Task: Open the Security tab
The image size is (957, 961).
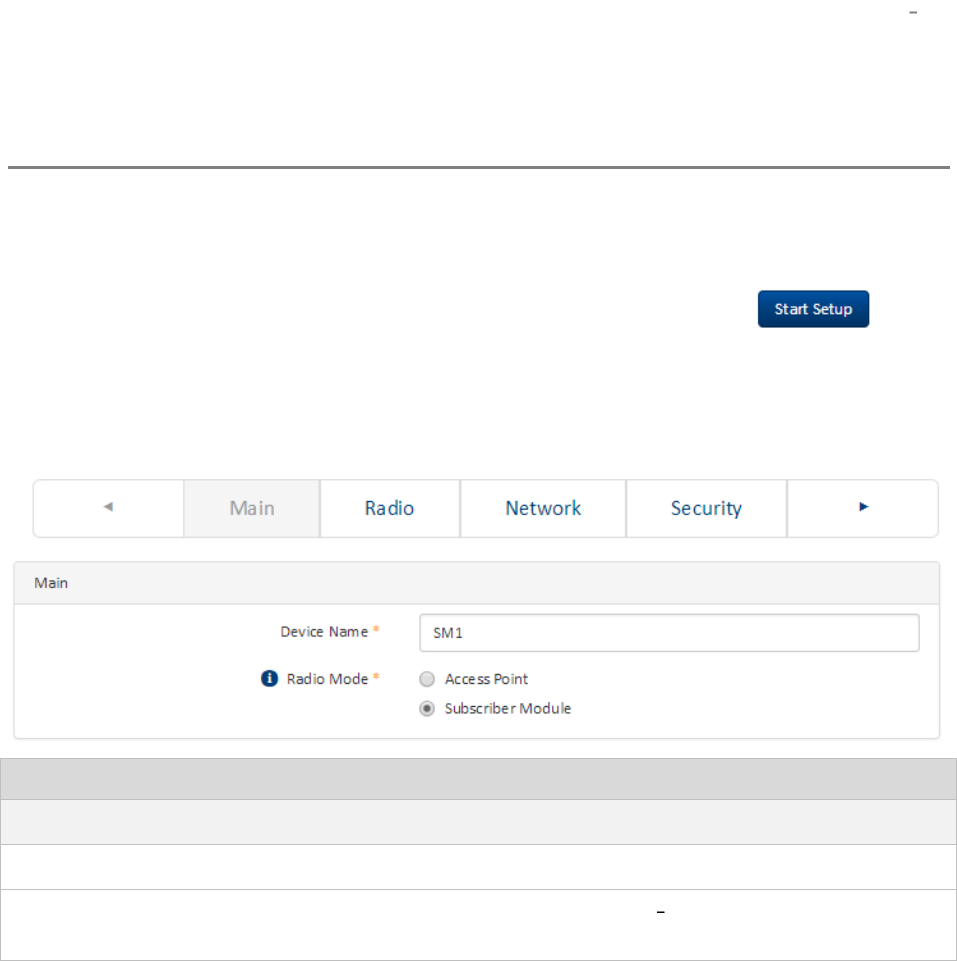Action: pos(706,508)
